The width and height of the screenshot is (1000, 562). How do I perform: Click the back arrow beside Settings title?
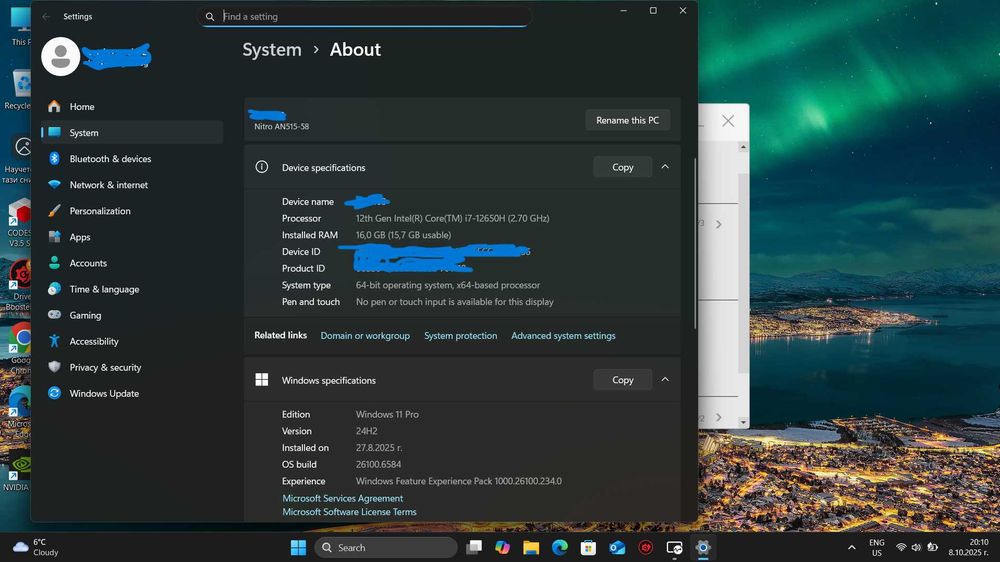tap(46, 17)
